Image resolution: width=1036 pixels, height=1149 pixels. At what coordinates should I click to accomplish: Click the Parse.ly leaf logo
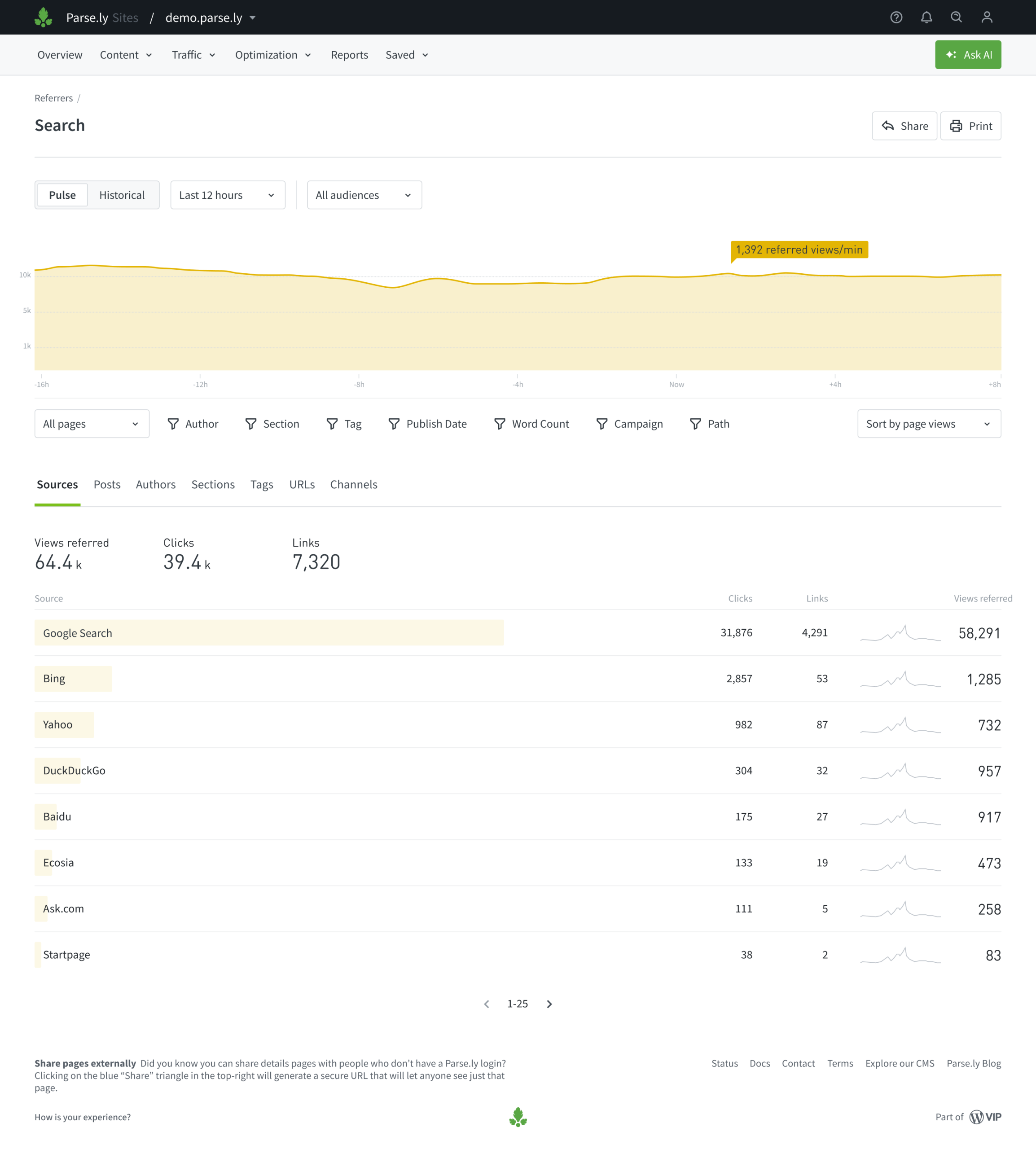[x=43, y=17]
